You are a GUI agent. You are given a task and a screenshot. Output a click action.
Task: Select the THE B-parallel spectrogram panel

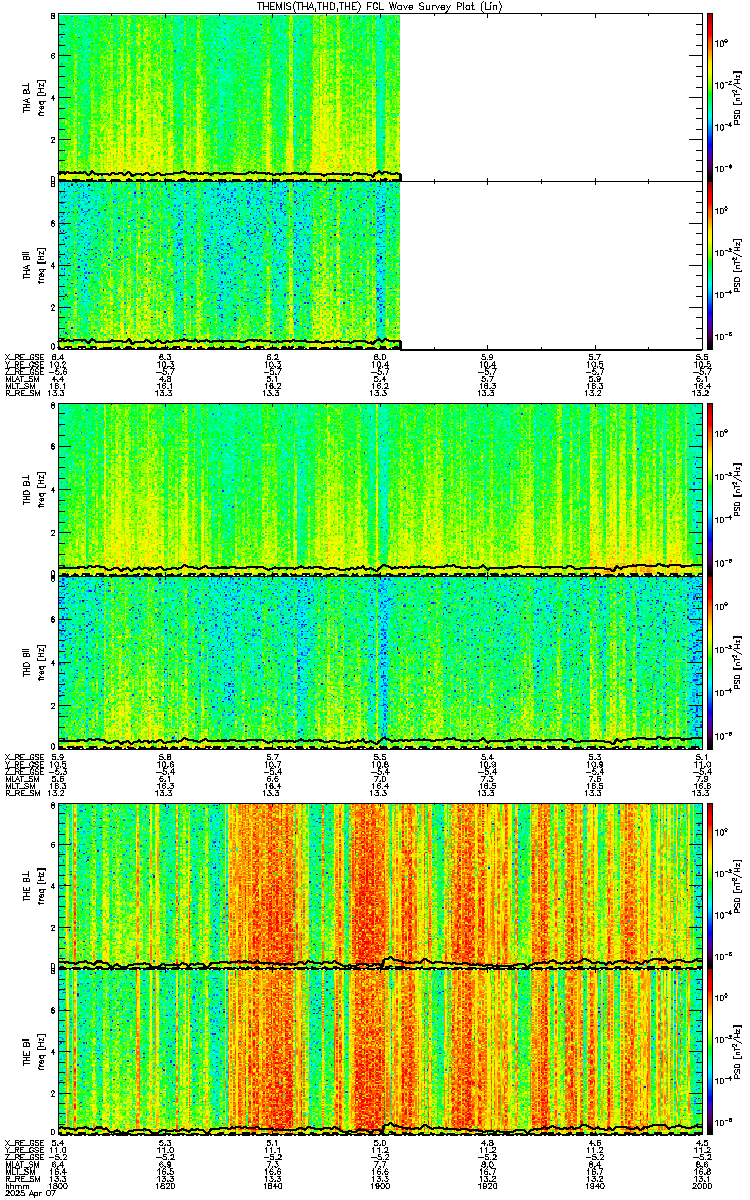380,1052
